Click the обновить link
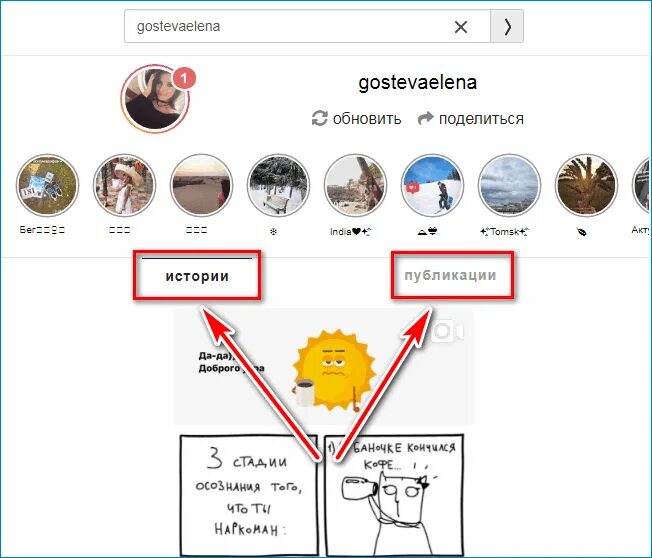652x558 pixels. coord(367,119)
